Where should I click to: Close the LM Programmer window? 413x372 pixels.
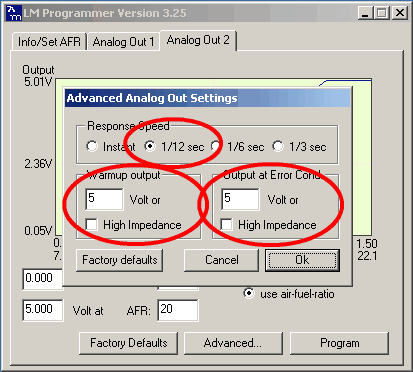(x=400, y=13)
